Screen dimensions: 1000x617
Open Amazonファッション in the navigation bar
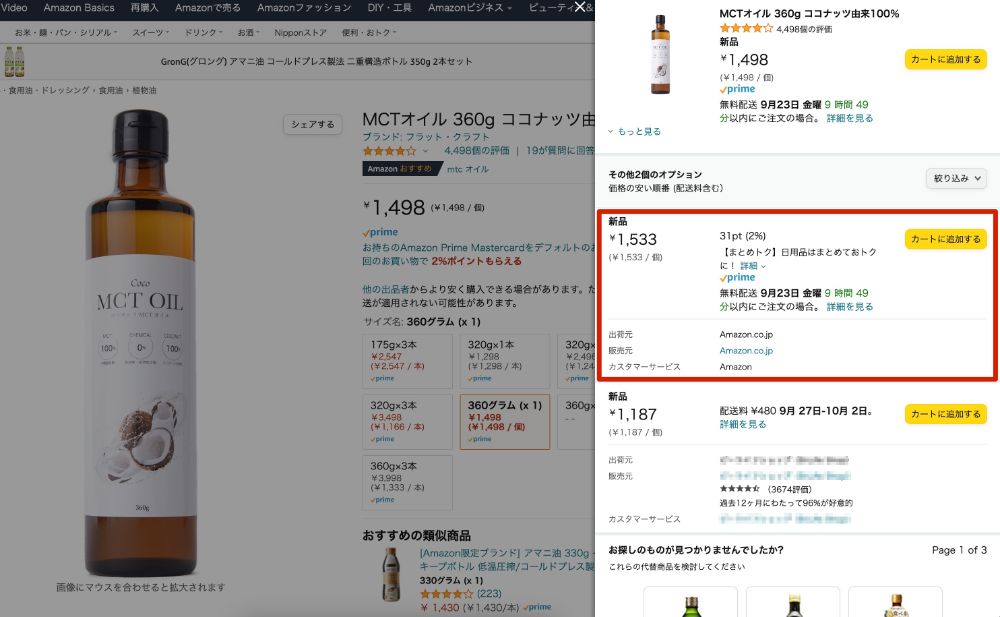tap(304, 8)
